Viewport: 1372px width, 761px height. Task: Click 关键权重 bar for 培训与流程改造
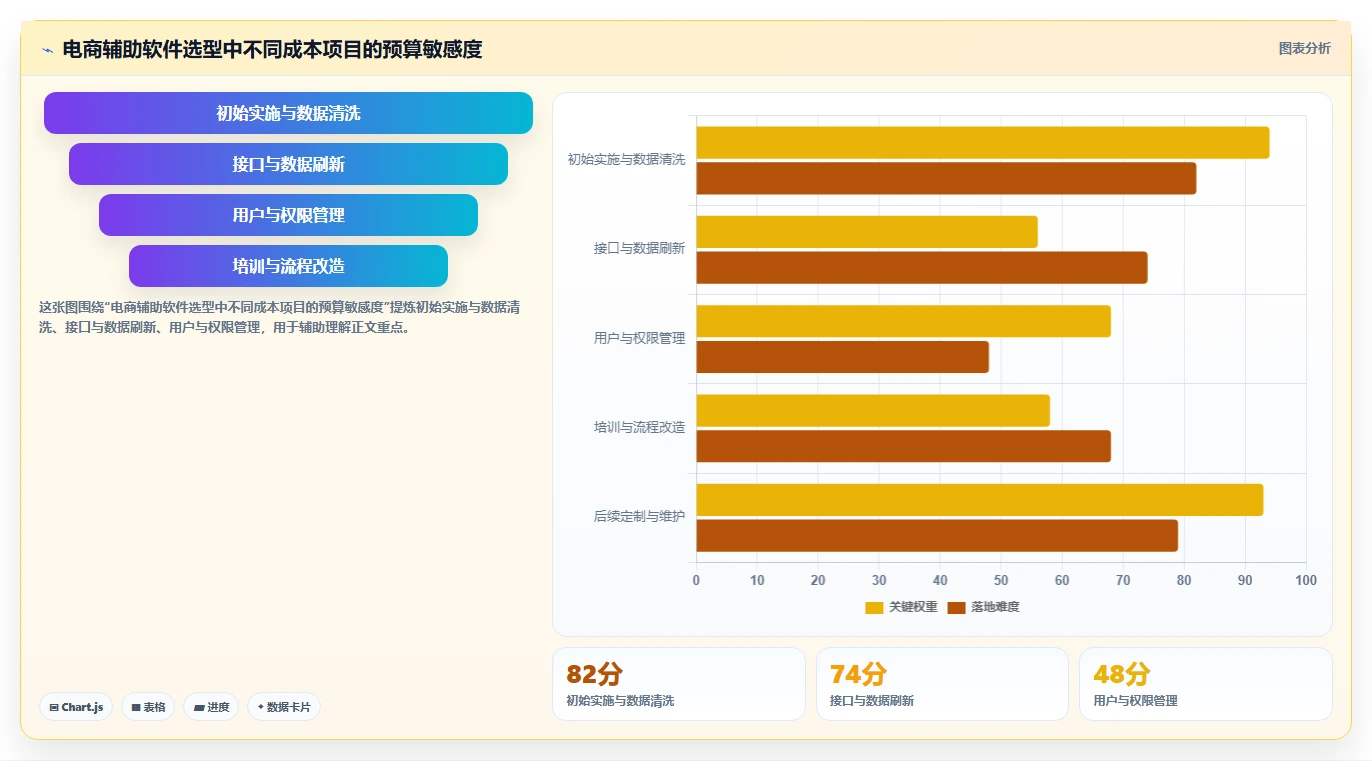[873, 411]
